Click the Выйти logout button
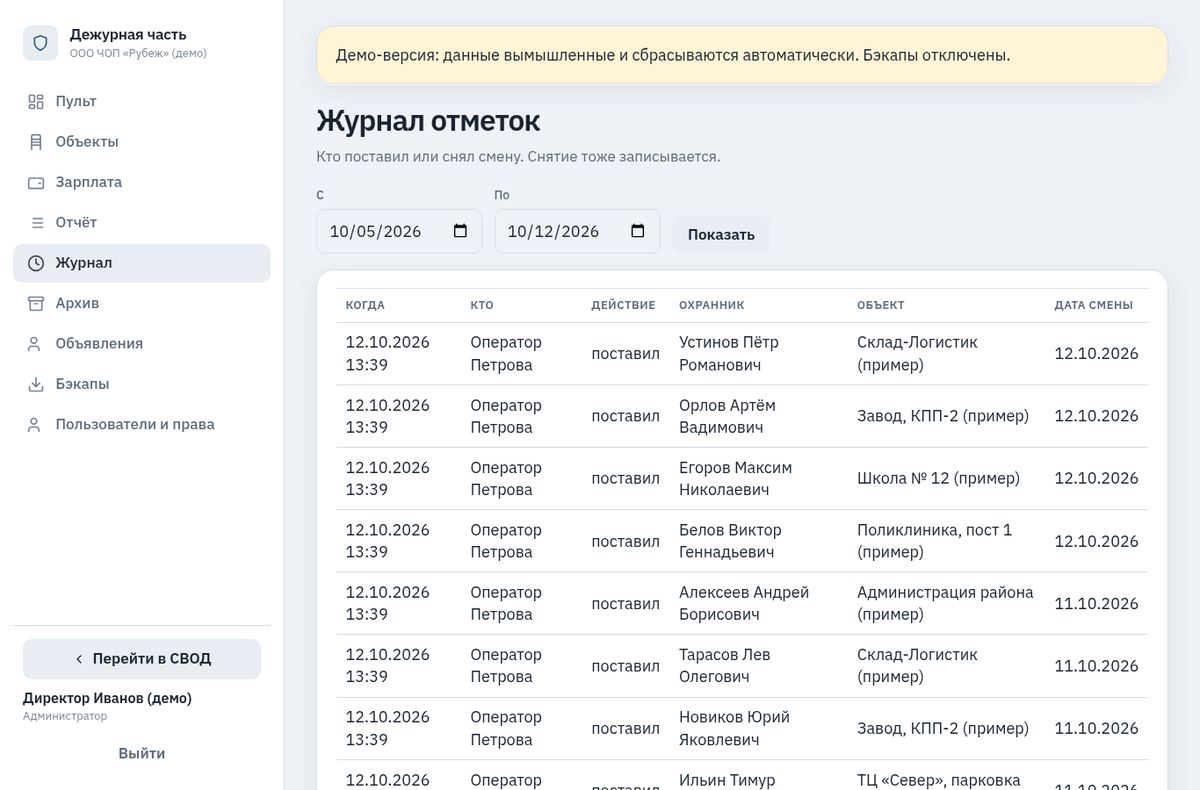Image resolution: width=1200 pixels, height=790 pixels. (142, 753)
